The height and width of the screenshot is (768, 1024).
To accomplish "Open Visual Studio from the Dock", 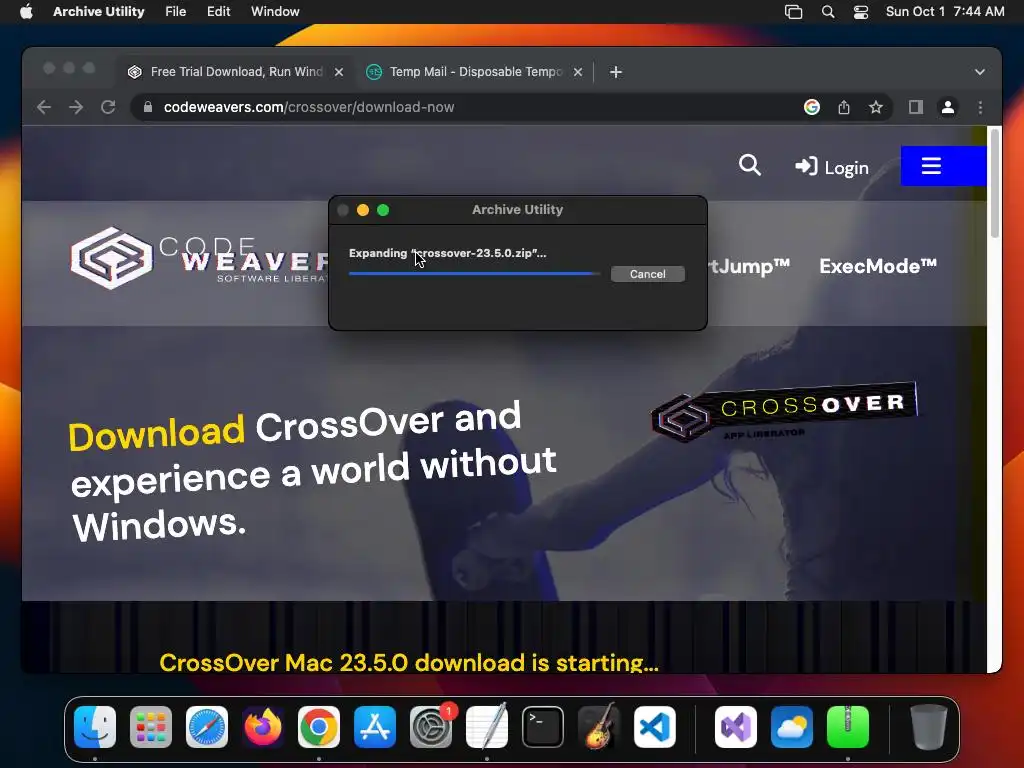I will click(736, 727).
